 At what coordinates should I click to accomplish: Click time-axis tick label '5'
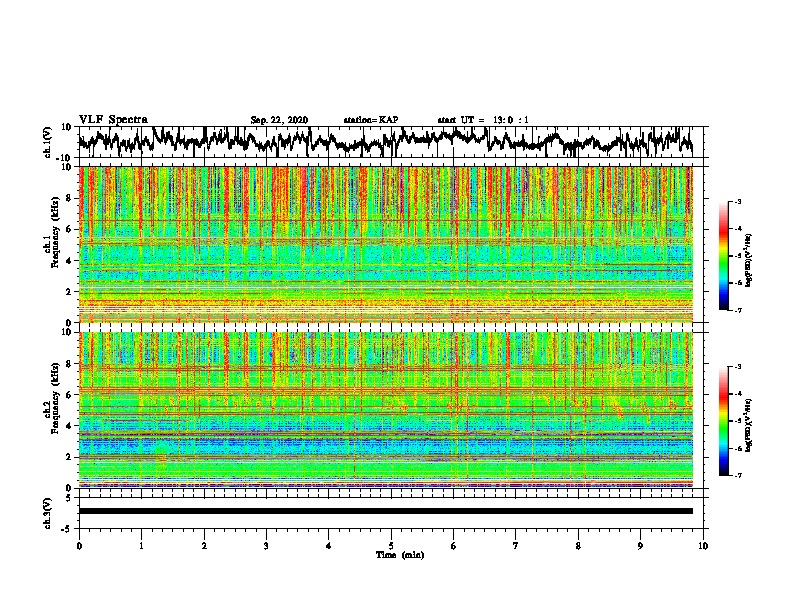[x=391, y=546]
